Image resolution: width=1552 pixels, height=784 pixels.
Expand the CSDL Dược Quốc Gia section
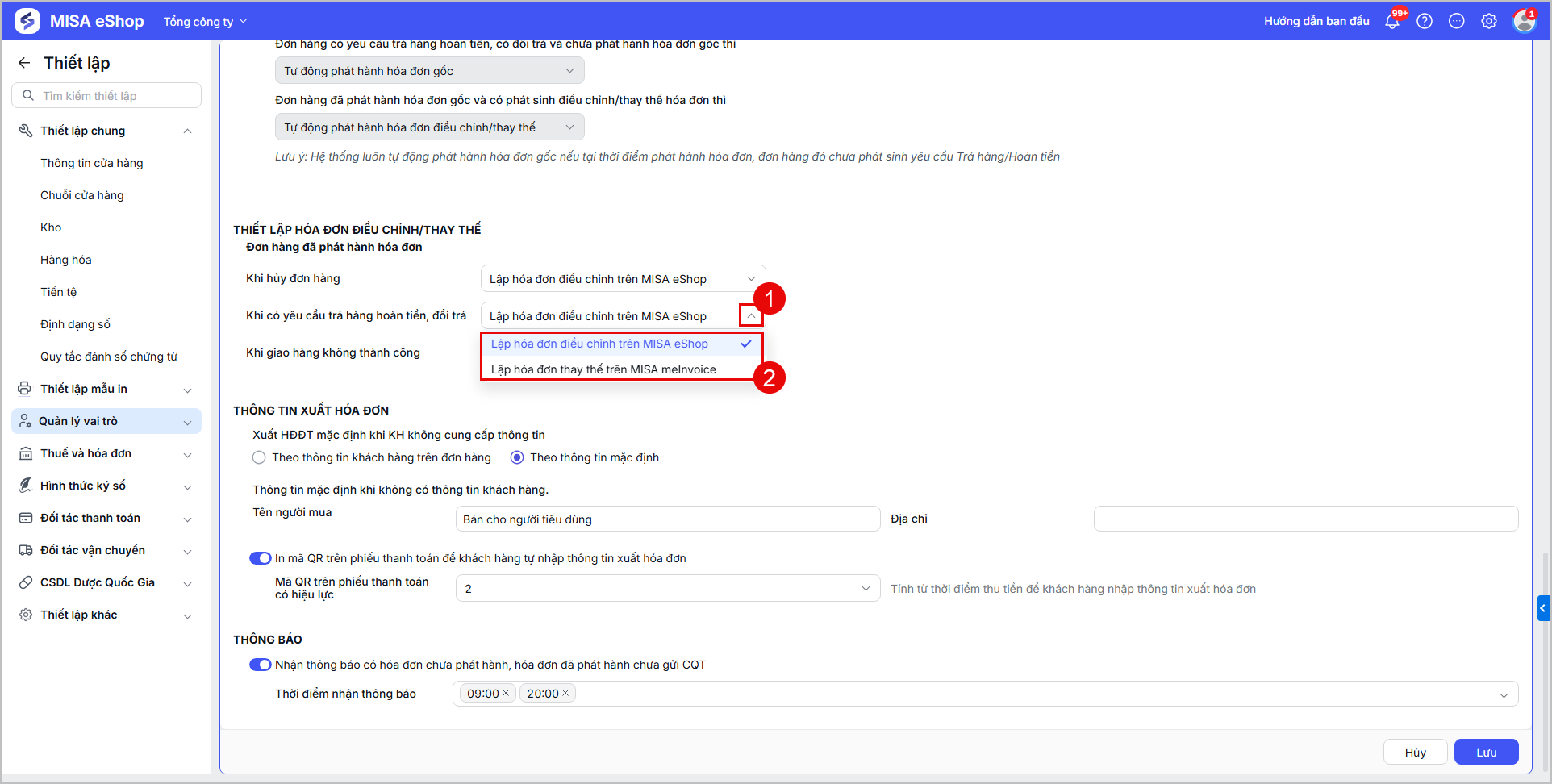pos(187,583)
